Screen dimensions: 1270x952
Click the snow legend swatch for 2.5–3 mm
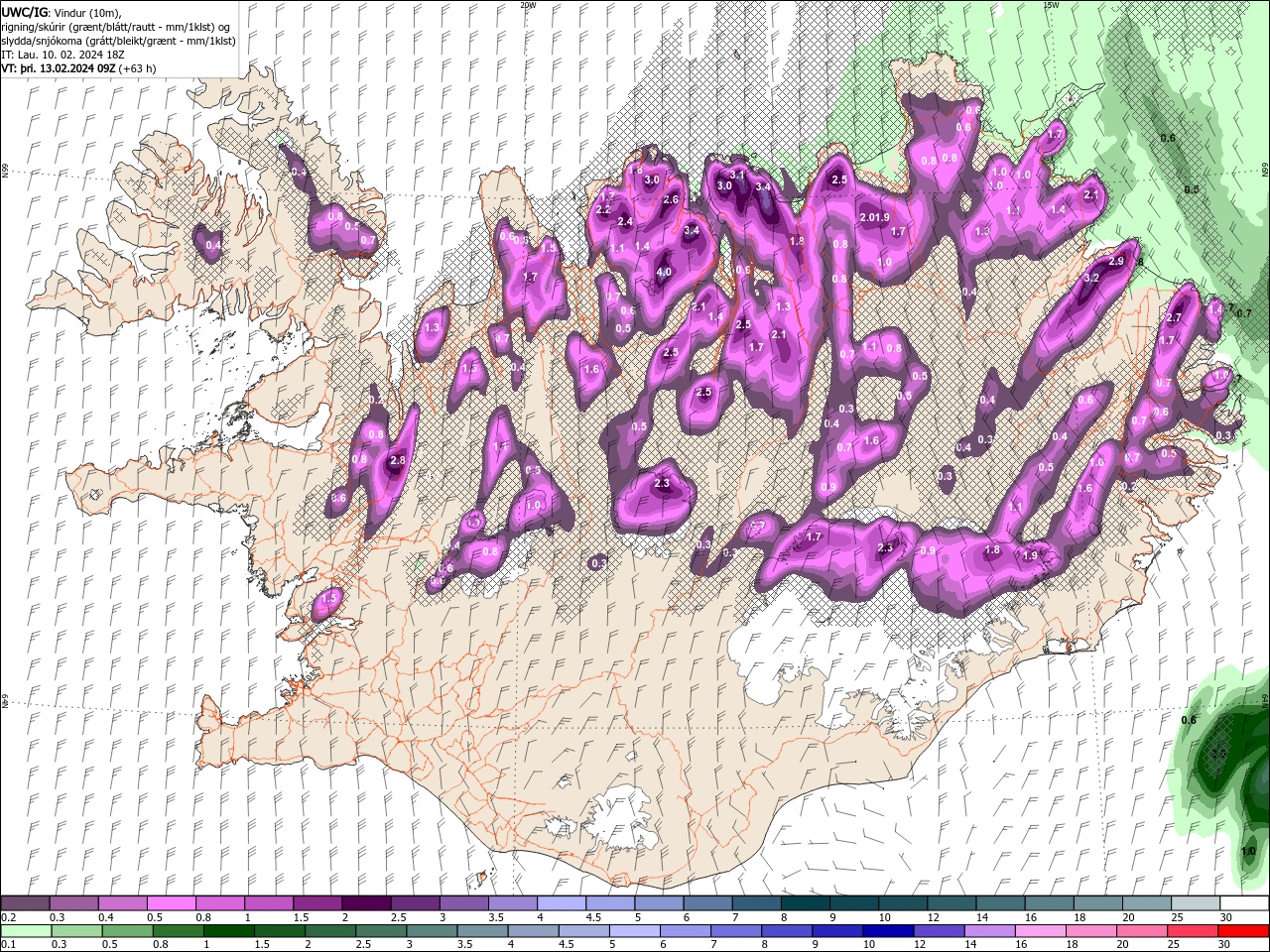click(x=414, y=903)
